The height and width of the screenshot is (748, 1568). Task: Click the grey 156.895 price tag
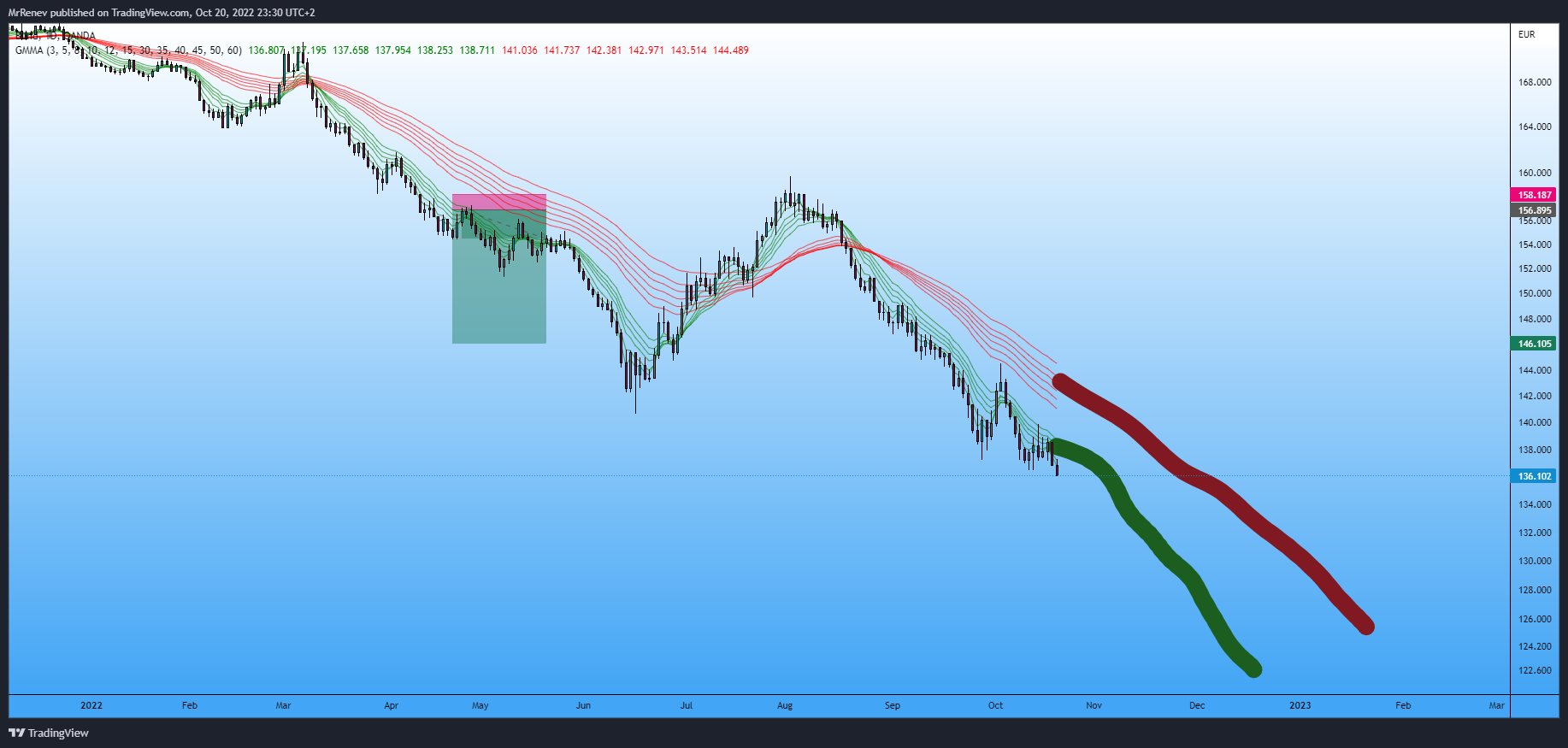point(1535,210)
